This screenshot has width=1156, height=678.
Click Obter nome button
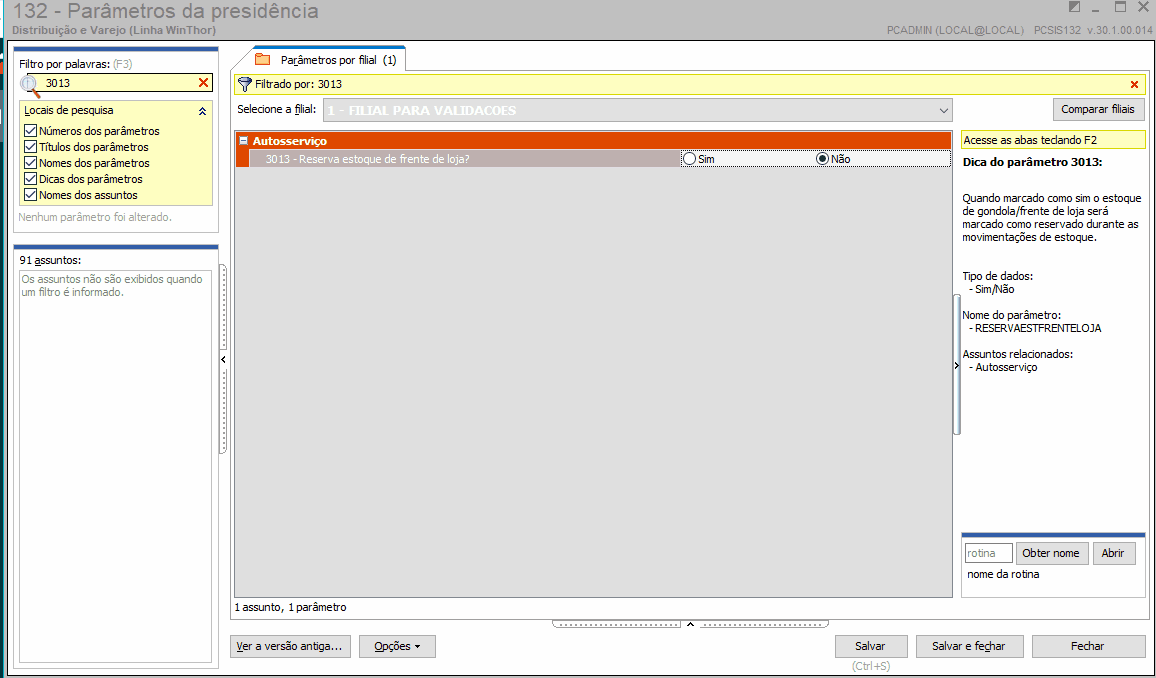(x=1051, y=553)
